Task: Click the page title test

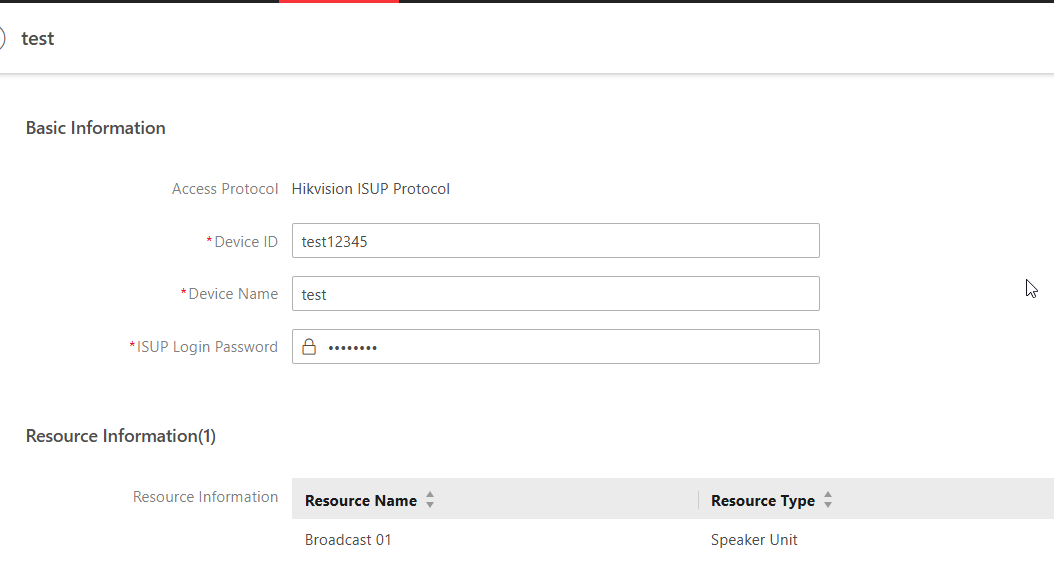Action: [x=38, y=38]
